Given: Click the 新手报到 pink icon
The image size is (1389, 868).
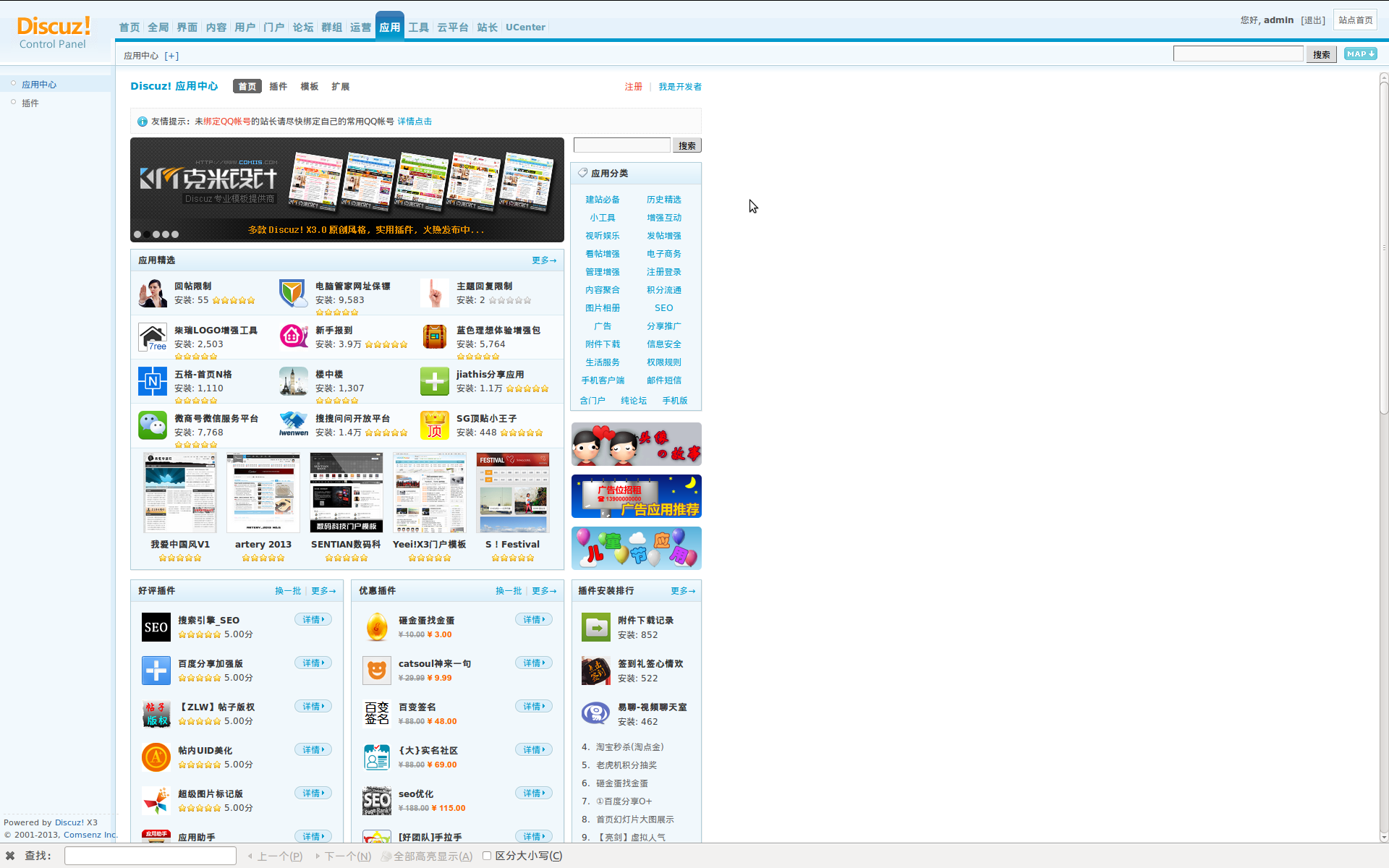Looking at the screenshot, I should [x=294, y=337].
